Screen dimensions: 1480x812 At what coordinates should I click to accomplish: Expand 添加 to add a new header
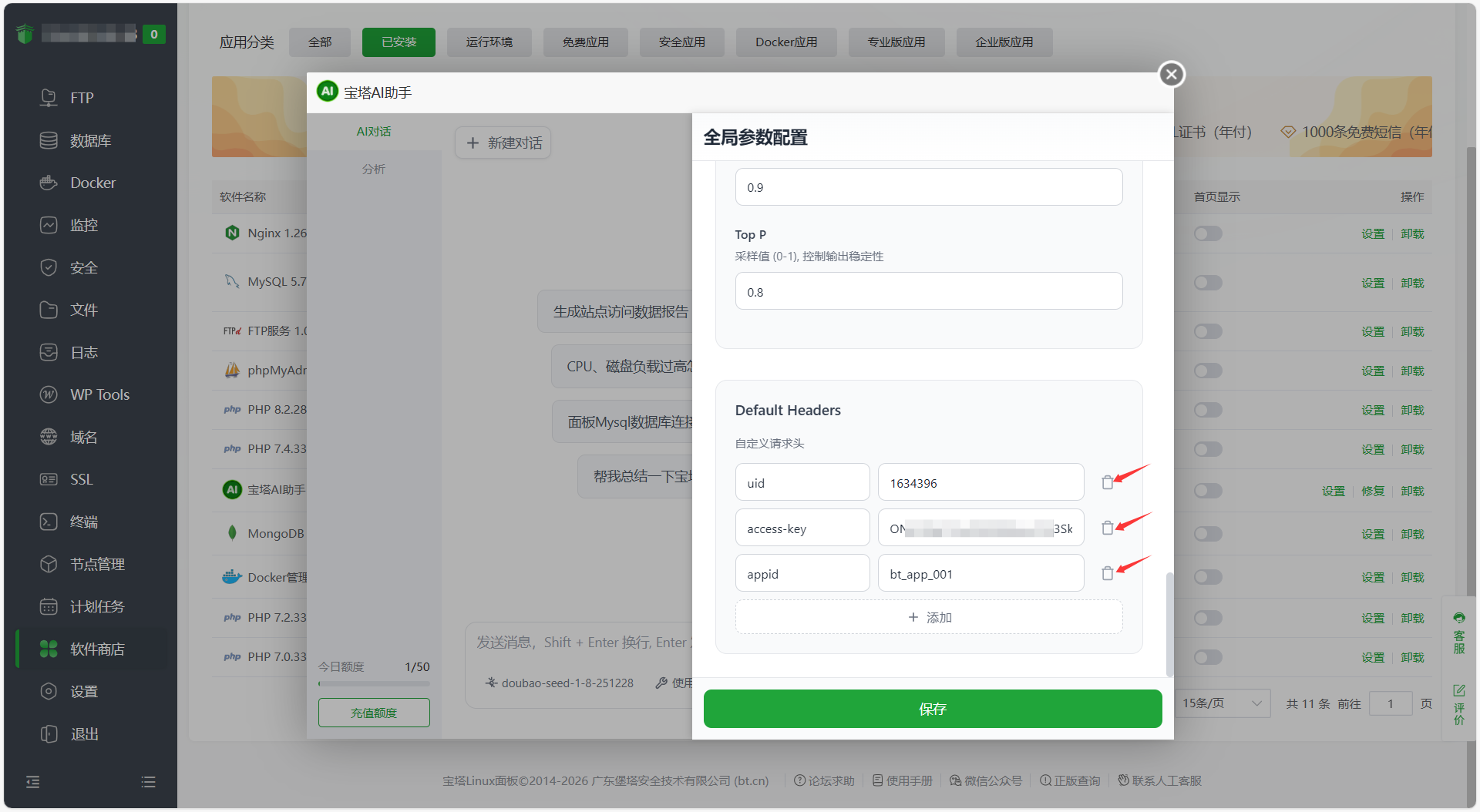[x=929, y=617]
